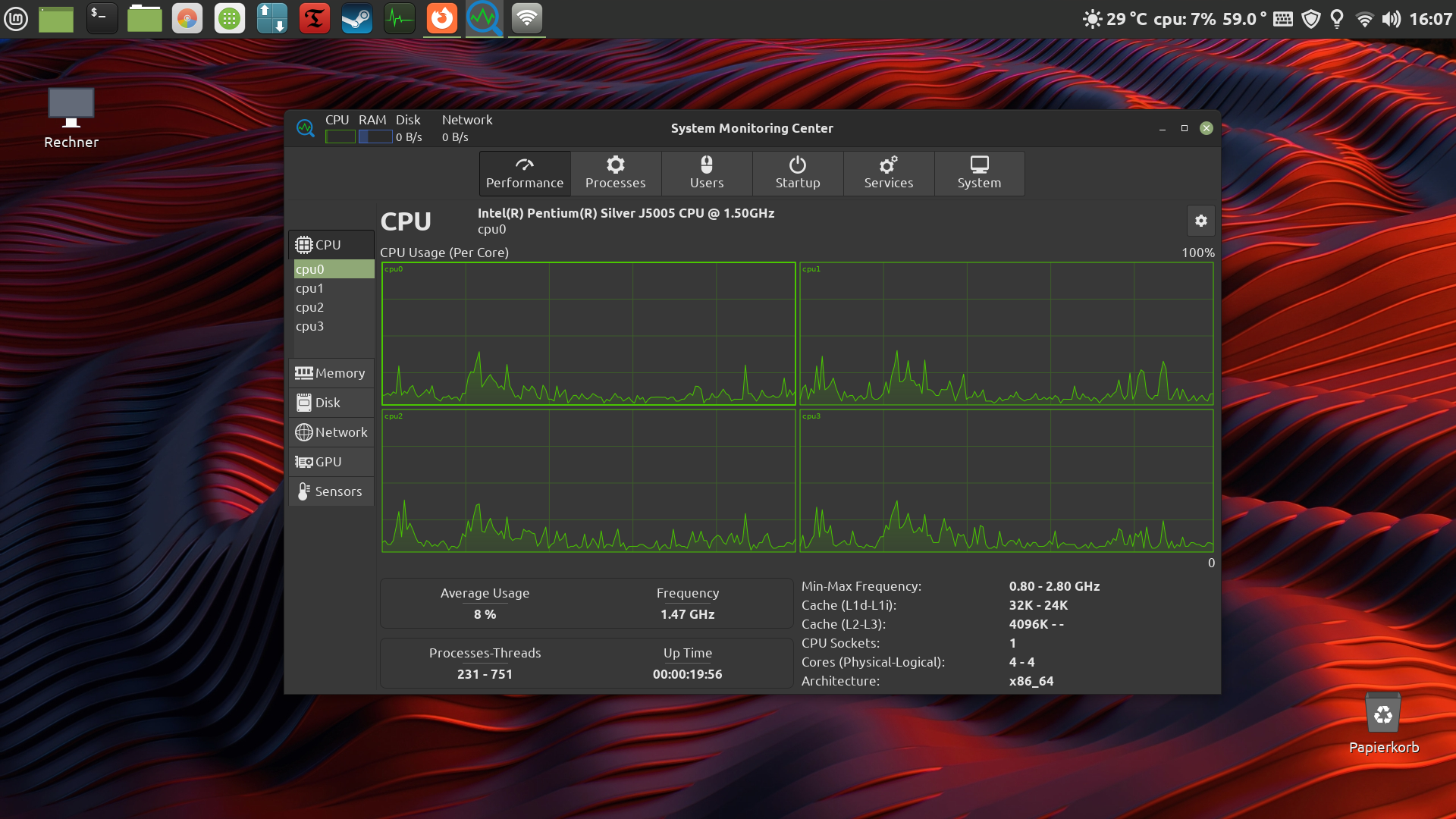Open the Users tab
This screenshot has width=1456, height=819.
[x=707, y=174]
